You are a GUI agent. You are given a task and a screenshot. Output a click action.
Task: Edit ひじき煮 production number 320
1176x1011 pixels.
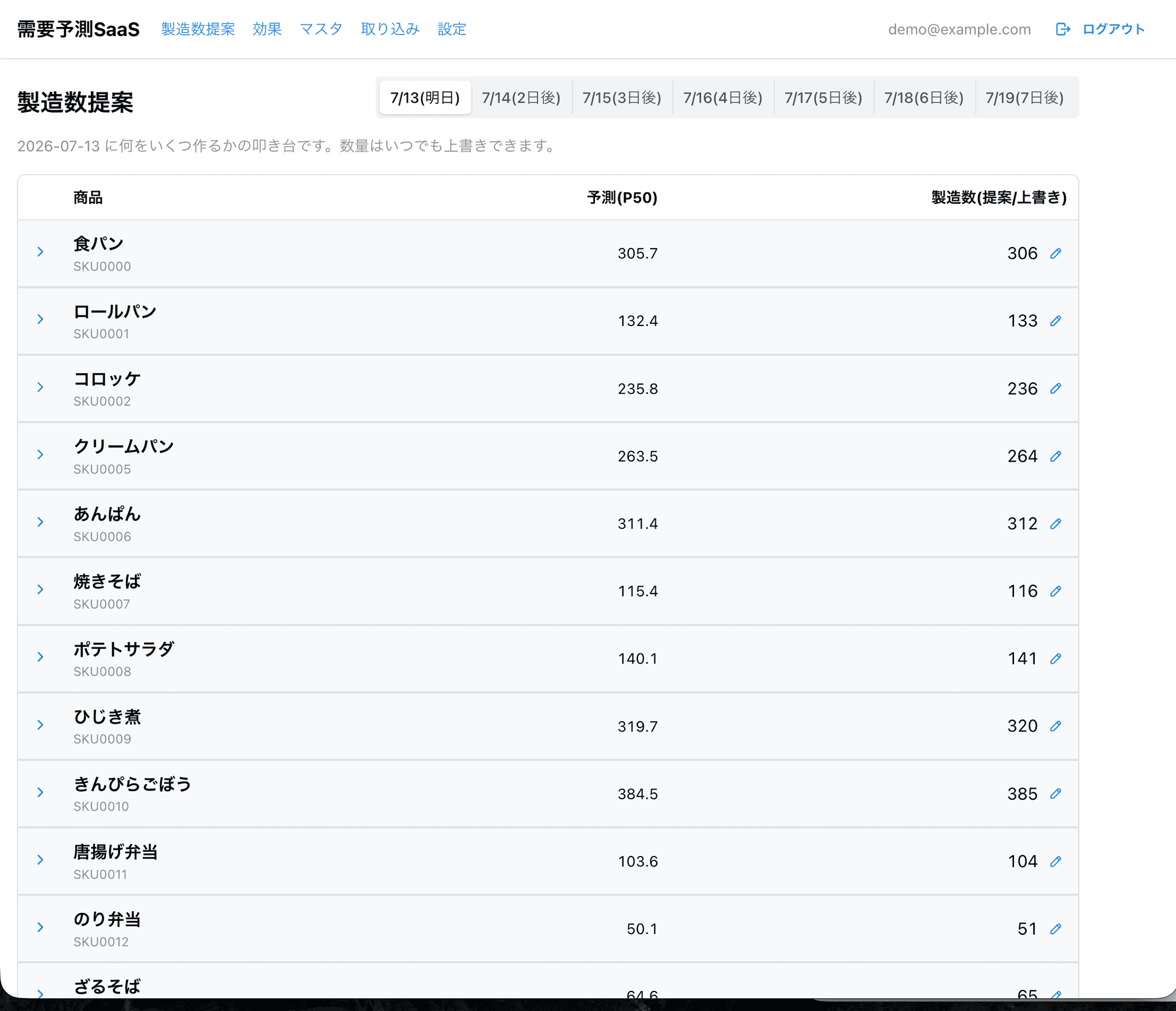coord(1055,726)
